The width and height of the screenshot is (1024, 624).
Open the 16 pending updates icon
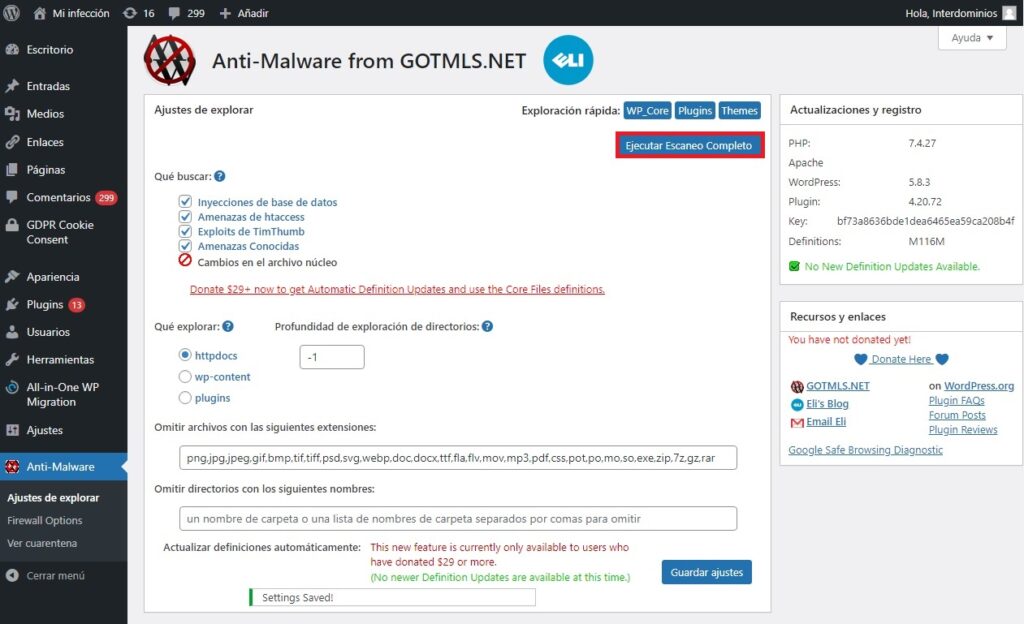(x=138, y=13)
